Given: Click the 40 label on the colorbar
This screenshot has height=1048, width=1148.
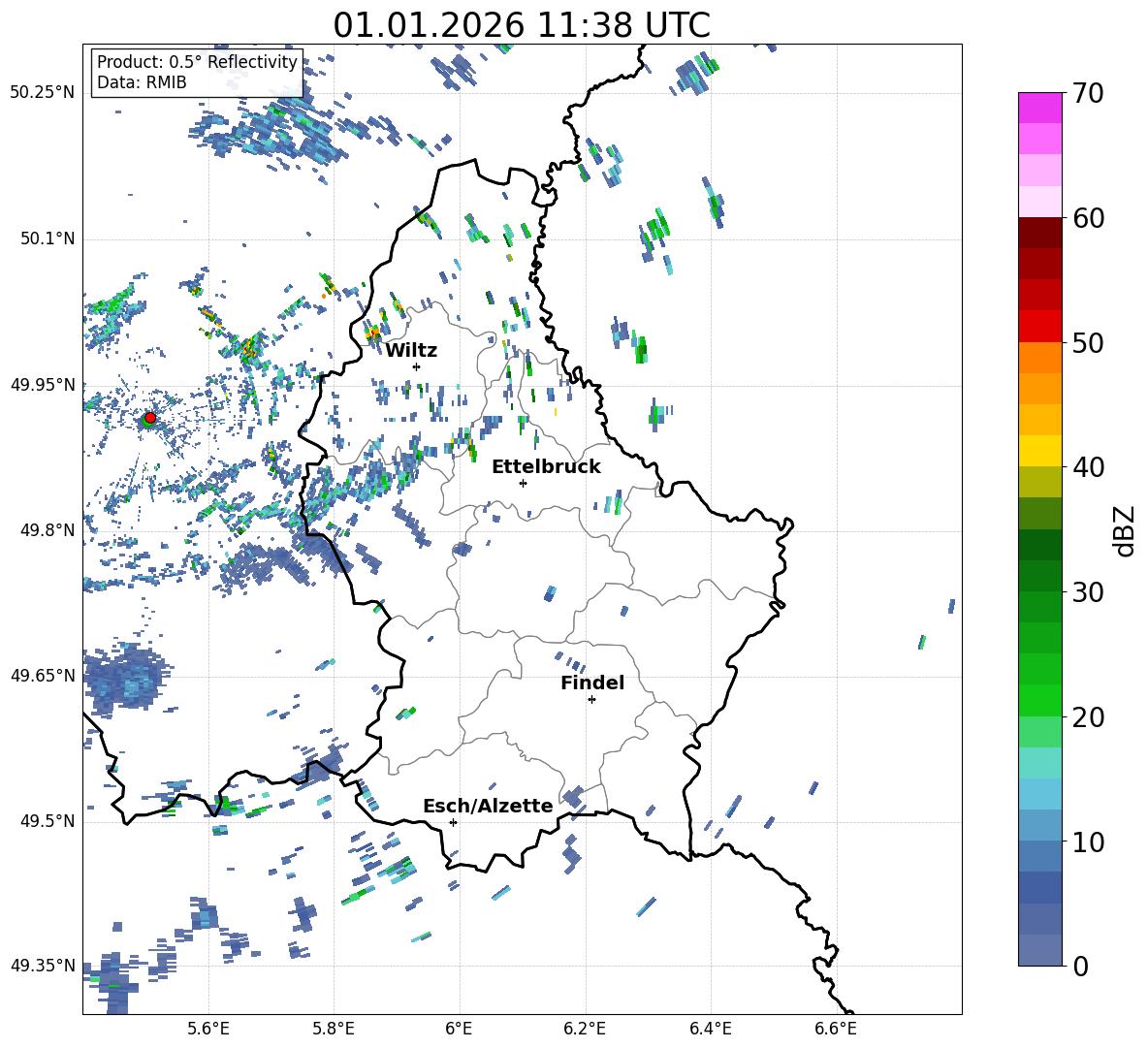Looking at the screenshot, I should (1088, 467).
